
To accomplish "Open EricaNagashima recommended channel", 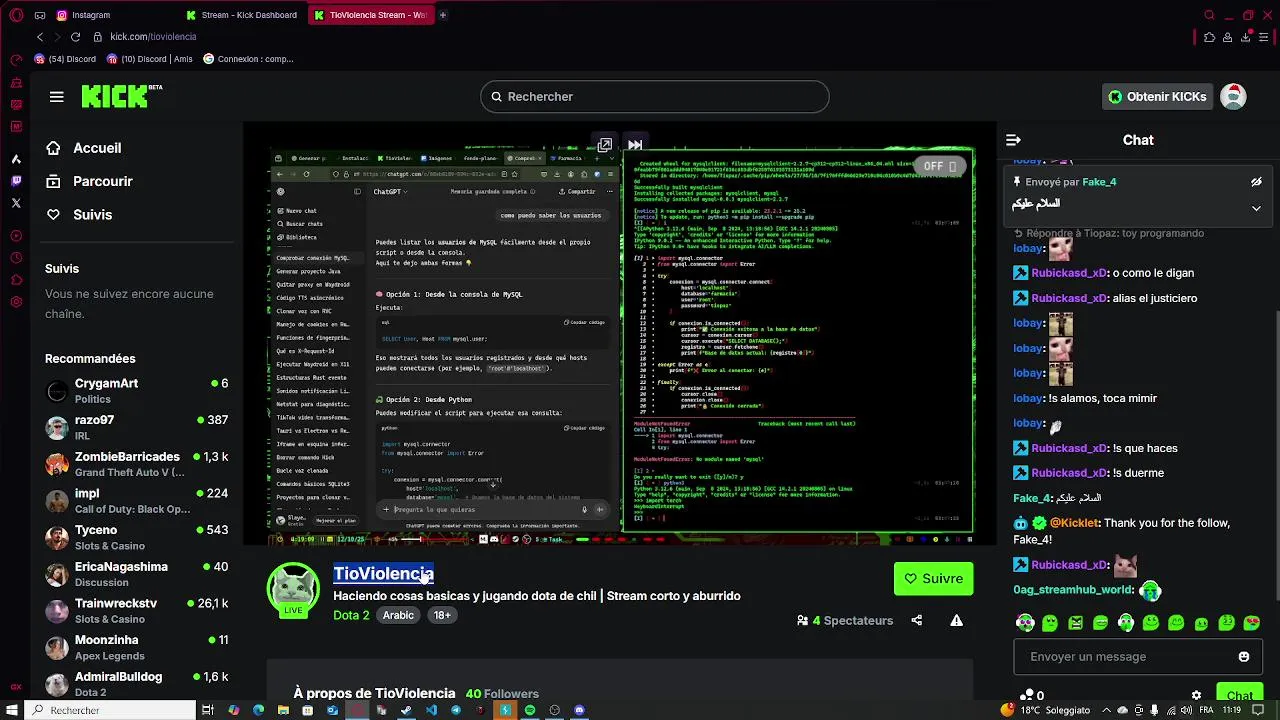I will click(x=137, y=574).
